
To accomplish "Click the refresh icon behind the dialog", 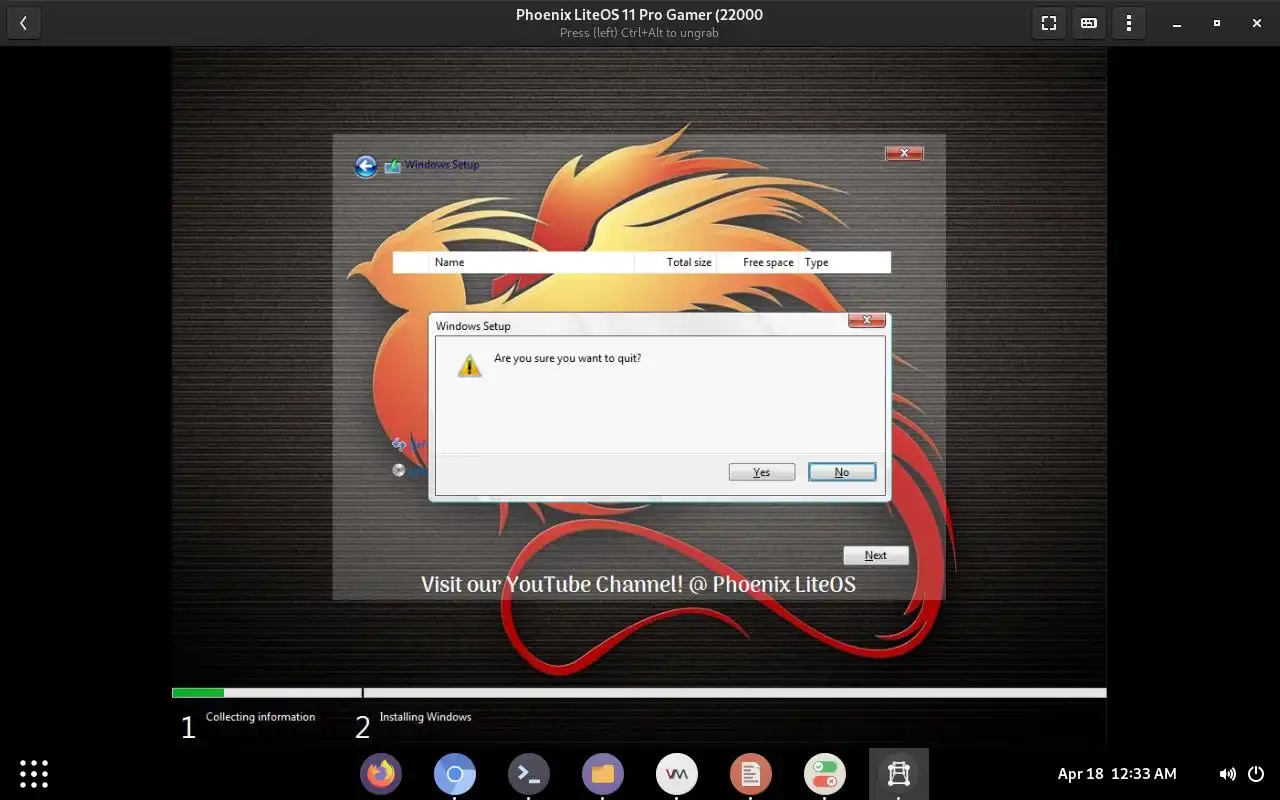I will coord(399,444).
